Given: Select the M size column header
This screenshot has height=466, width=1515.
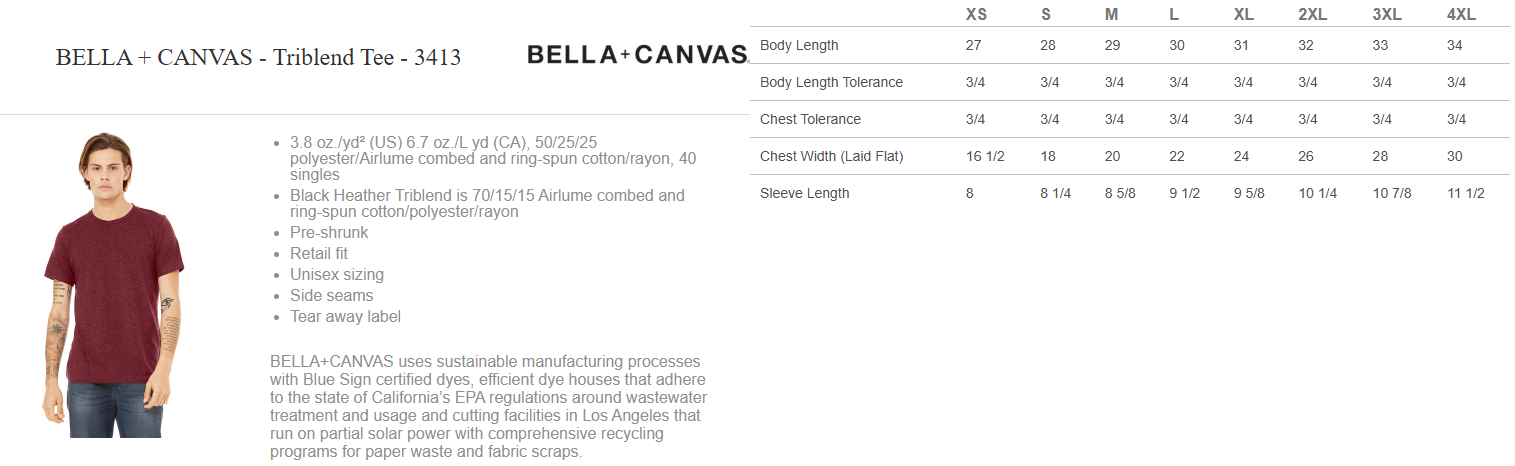Looking at the screenshot, I should 1111,15.
